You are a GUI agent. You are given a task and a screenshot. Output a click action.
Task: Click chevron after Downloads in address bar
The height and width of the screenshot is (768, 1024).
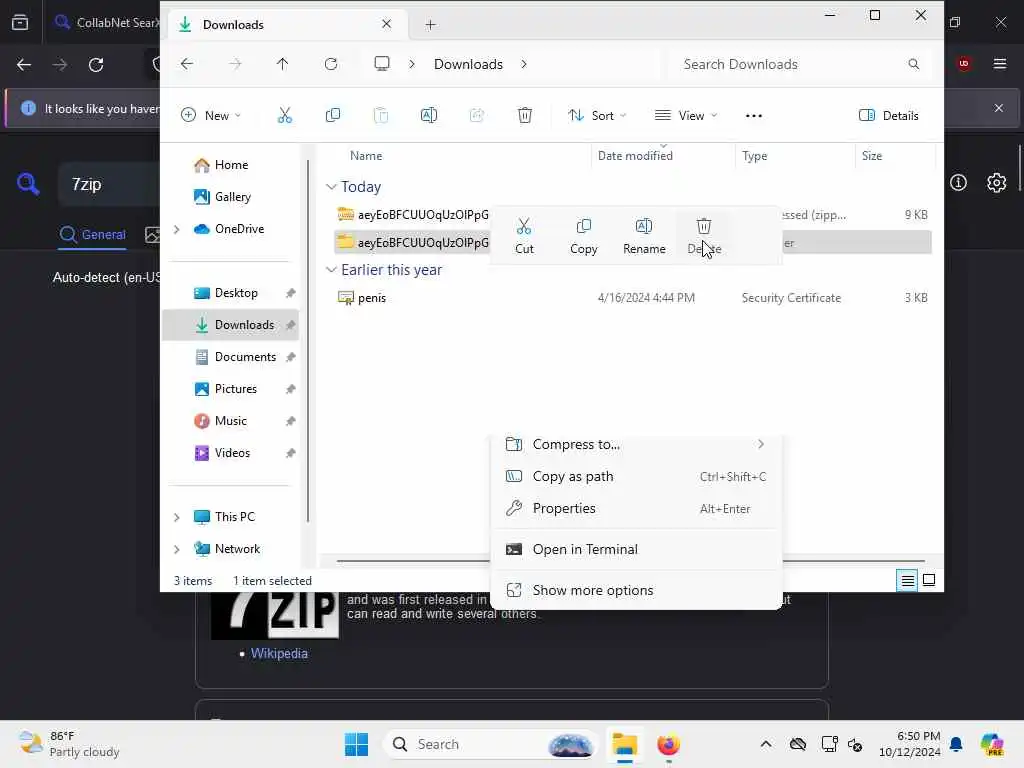[524, 64]
